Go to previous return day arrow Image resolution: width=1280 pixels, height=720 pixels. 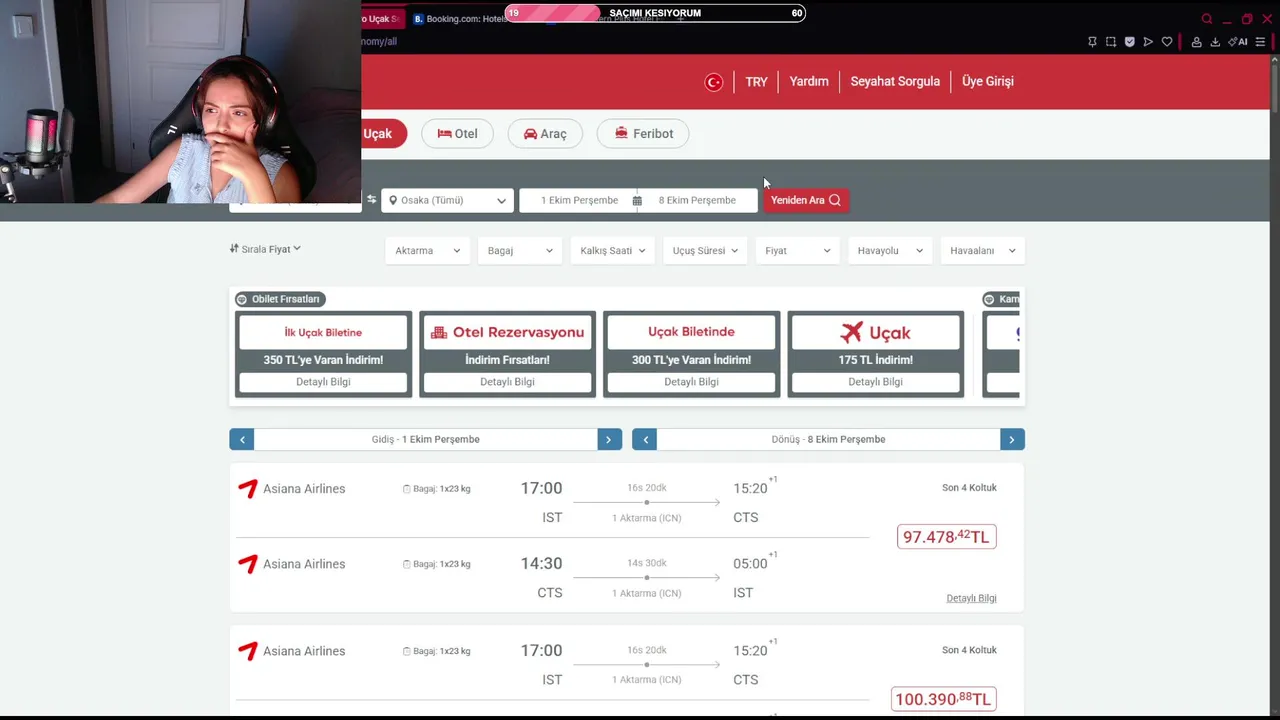645,439
